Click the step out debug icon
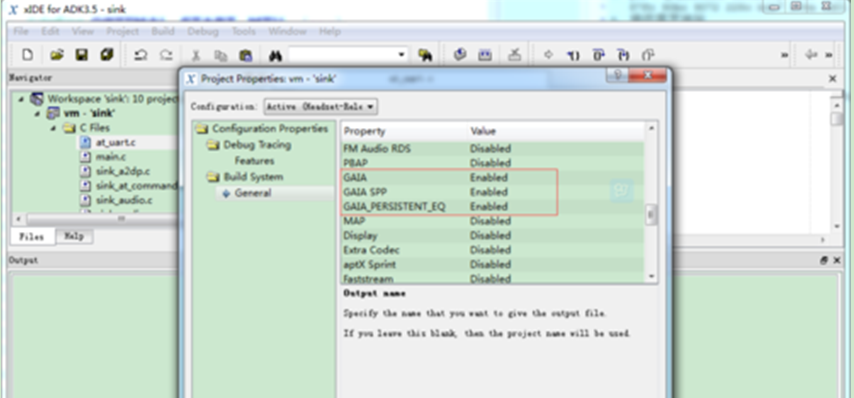The image size is (854, 398). click(x=623, y=55)
